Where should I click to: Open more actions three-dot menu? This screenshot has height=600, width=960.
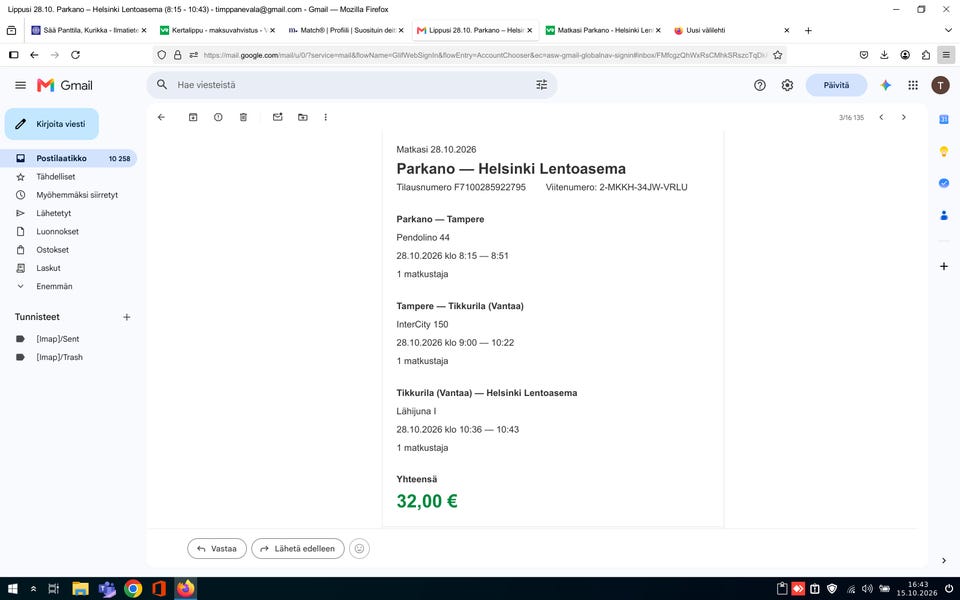click(326, 117)
